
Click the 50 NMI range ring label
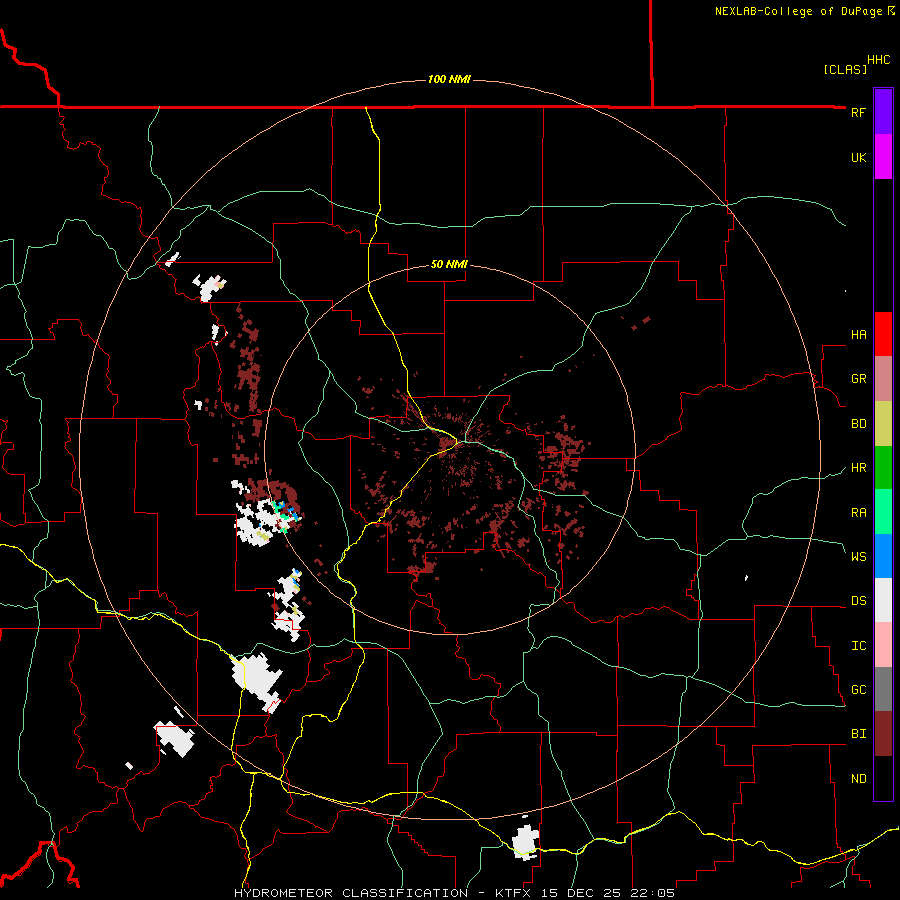449,265
